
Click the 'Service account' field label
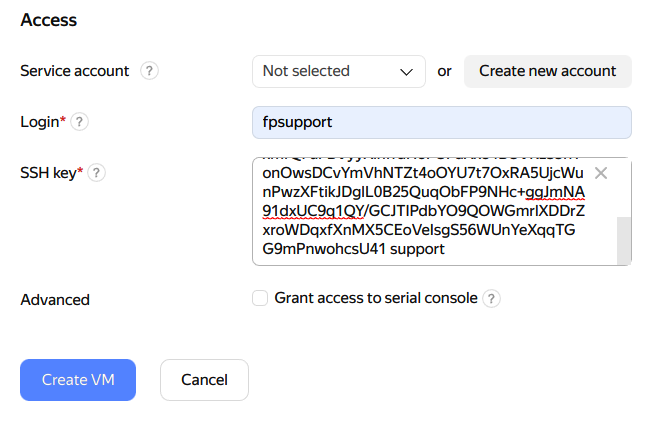[74, 71]
